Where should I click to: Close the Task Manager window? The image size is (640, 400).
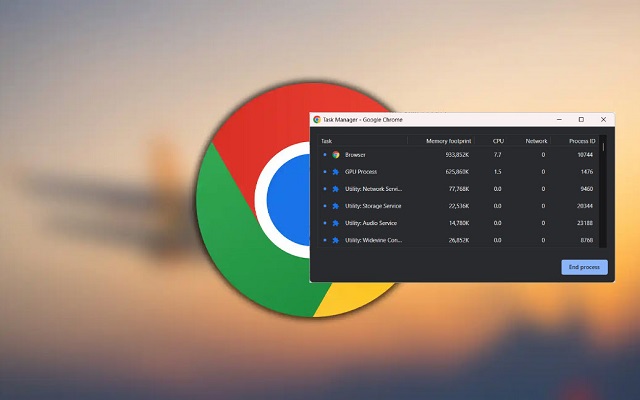603,120
